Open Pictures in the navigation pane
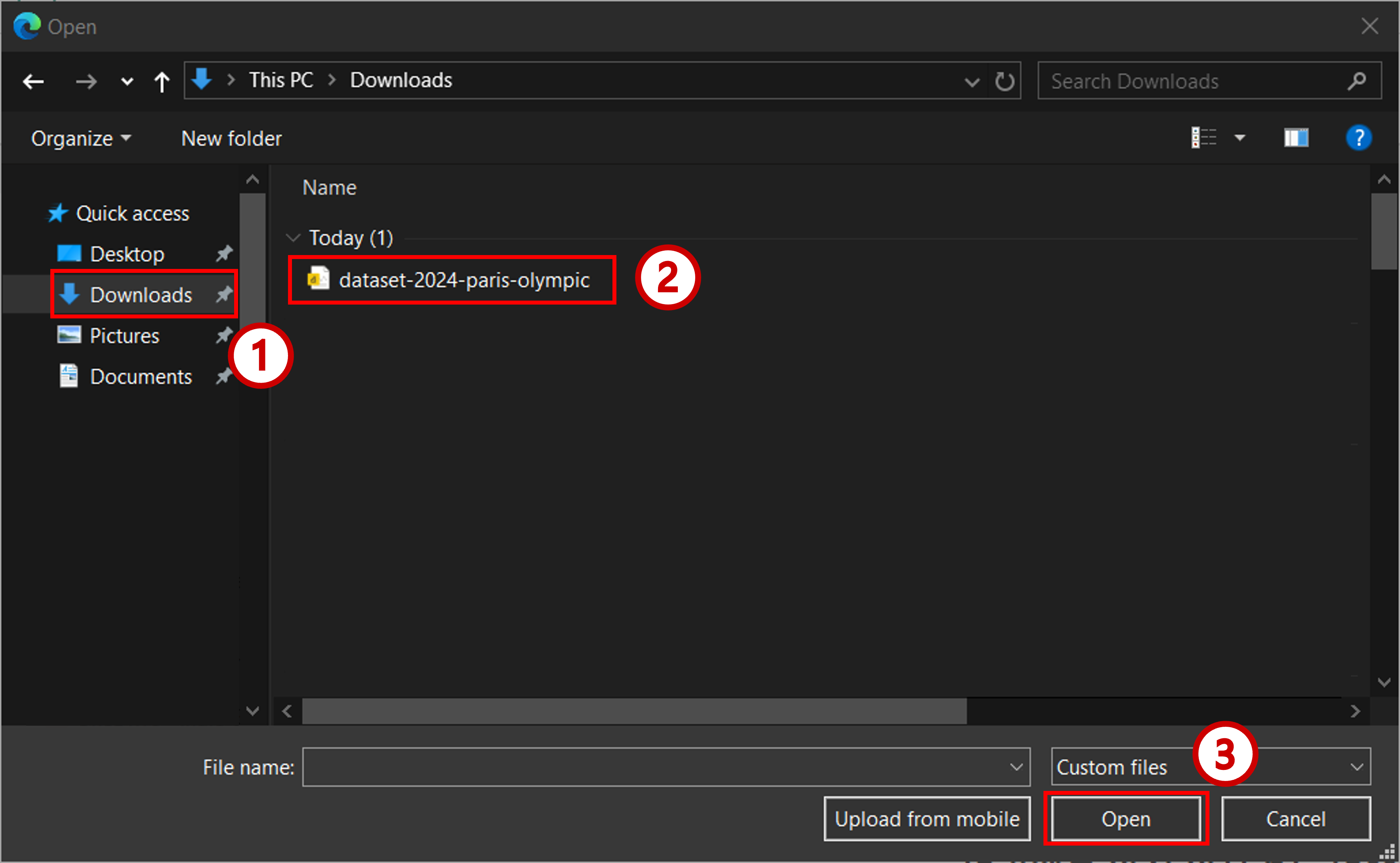The image size is (1400, 863). [124, 335]
